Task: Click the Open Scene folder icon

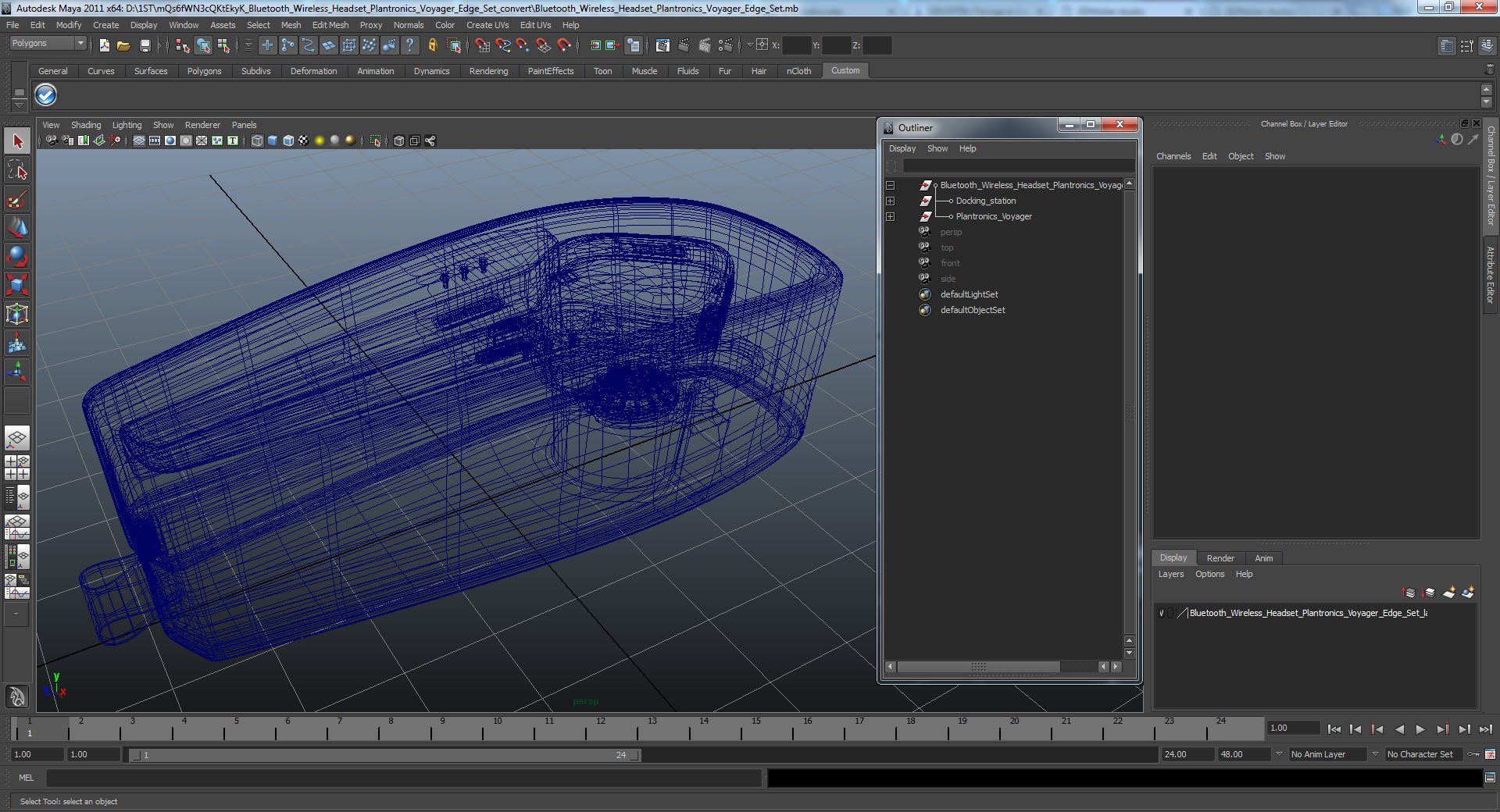Action: tap(123, 45)
